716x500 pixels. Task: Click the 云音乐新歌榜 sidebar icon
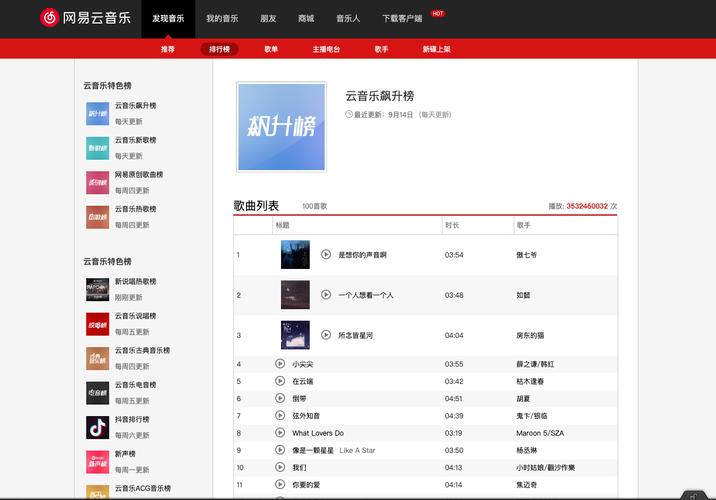(97, 148)
